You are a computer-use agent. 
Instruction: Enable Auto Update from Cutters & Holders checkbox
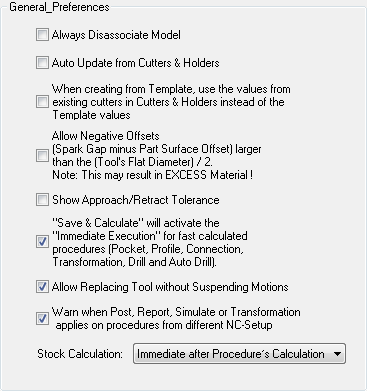(42, 63)
